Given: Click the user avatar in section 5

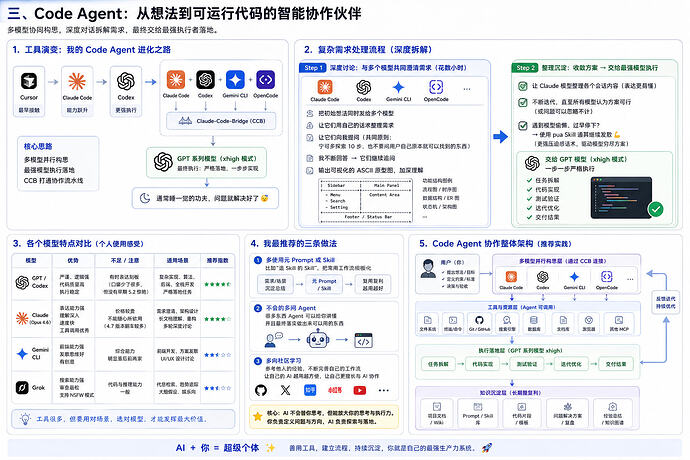Looking at the screenshot, I should point(428,269).
